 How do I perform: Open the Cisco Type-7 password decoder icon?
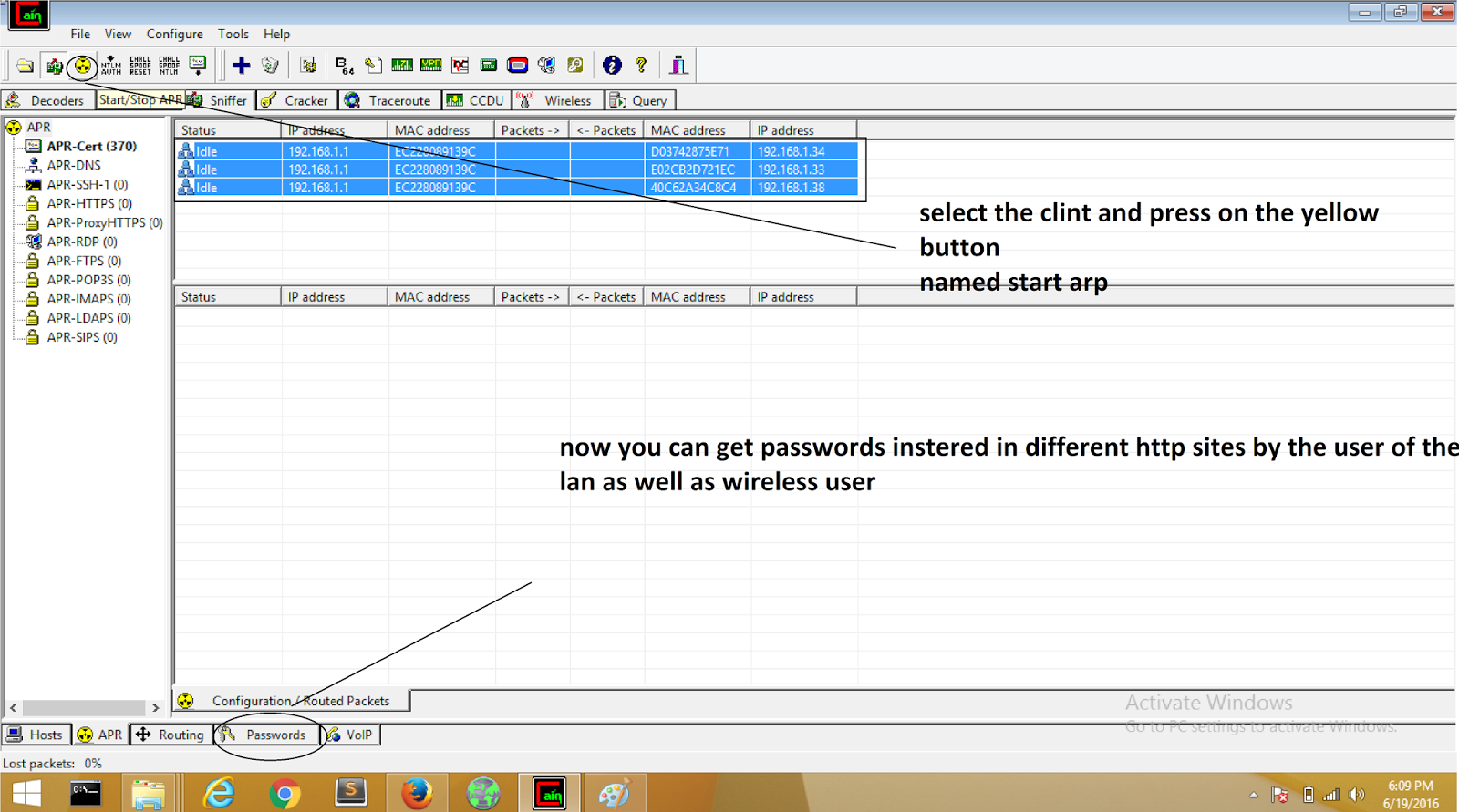402,65
